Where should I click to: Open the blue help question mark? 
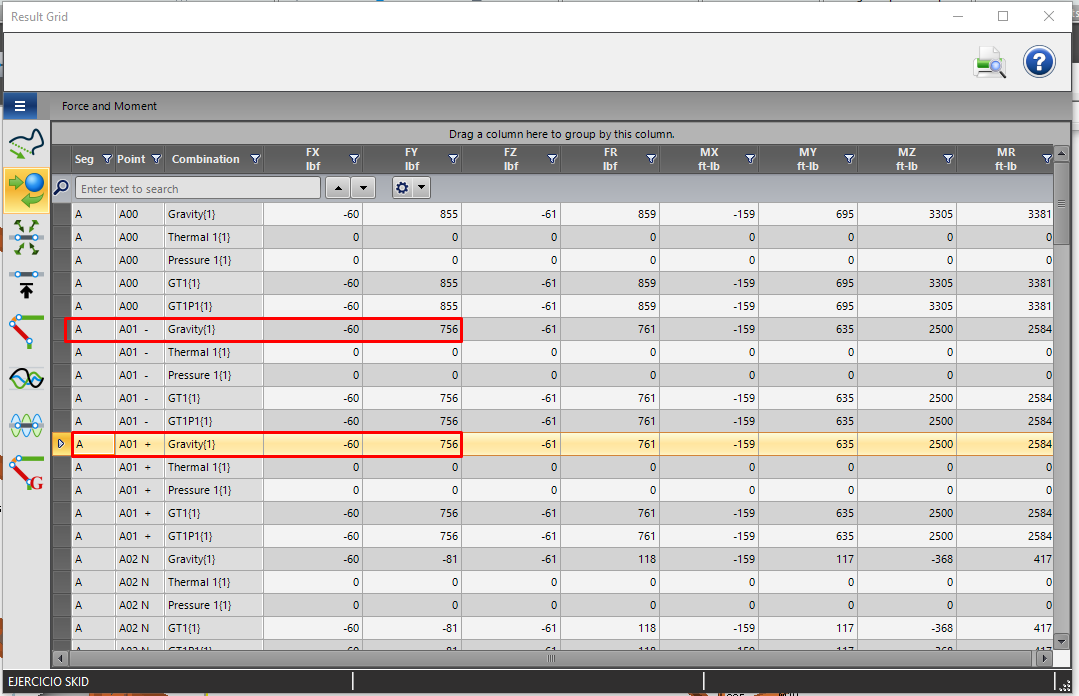1039,62
